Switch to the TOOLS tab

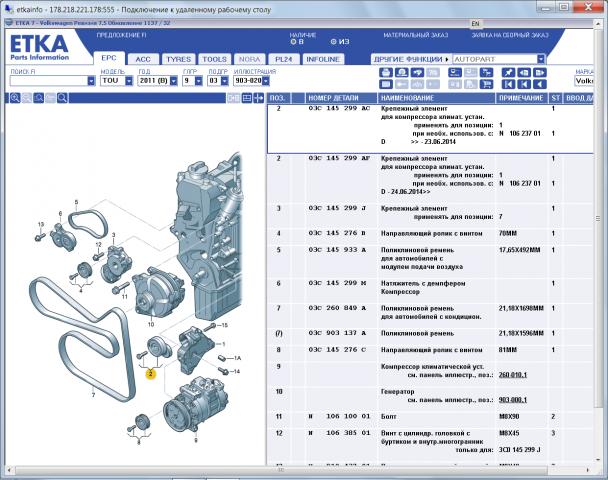214,59
